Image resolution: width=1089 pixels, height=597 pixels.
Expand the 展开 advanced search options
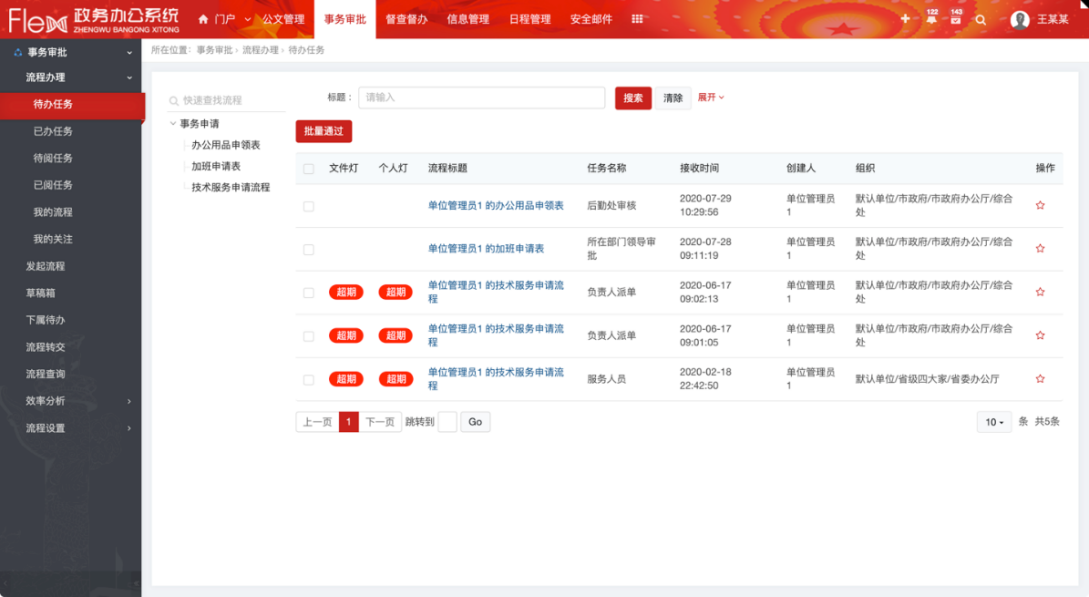[x=710, y=97]
